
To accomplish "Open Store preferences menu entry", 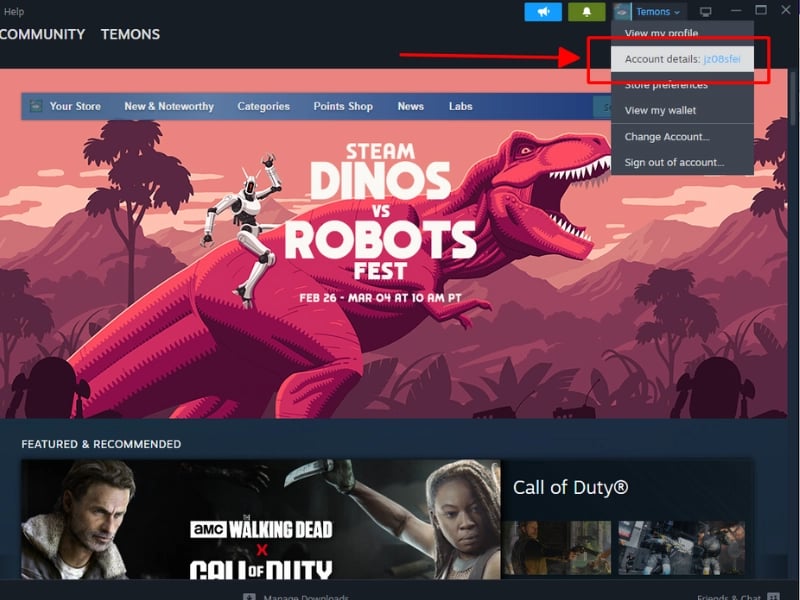I will click(x=682, y=85).
